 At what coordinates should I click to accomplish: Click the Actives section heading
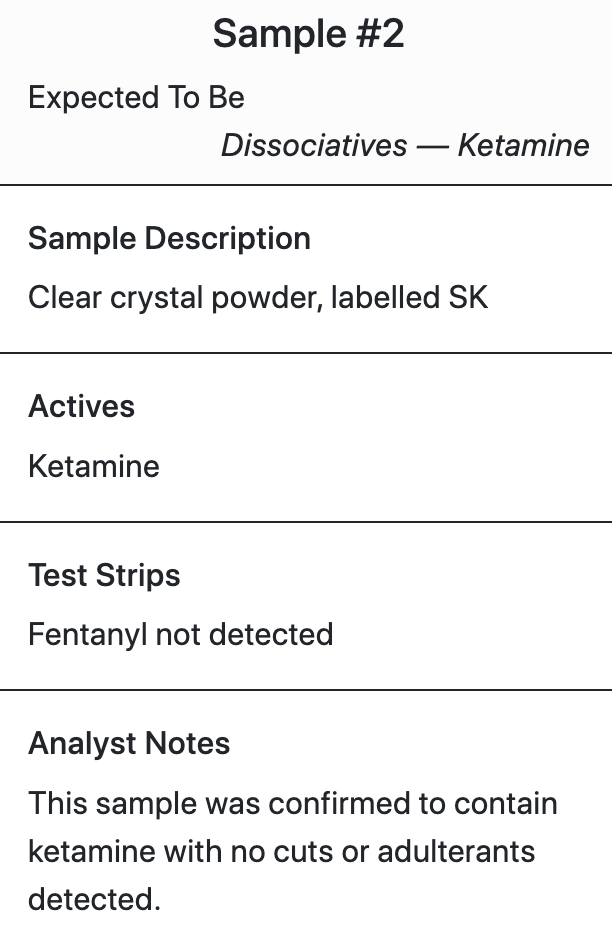(81, 406)
